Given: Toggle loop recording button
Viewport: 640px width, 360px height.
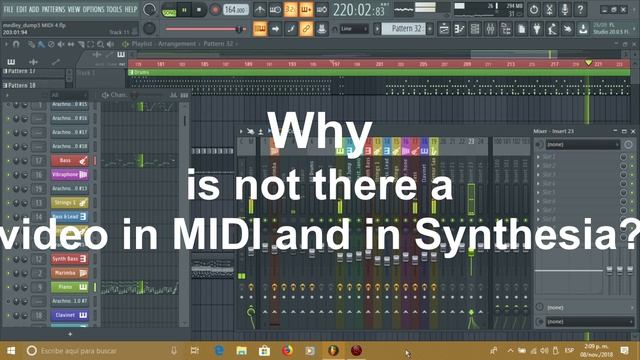Looking at the screenshot, I should [x=322, y=10].
